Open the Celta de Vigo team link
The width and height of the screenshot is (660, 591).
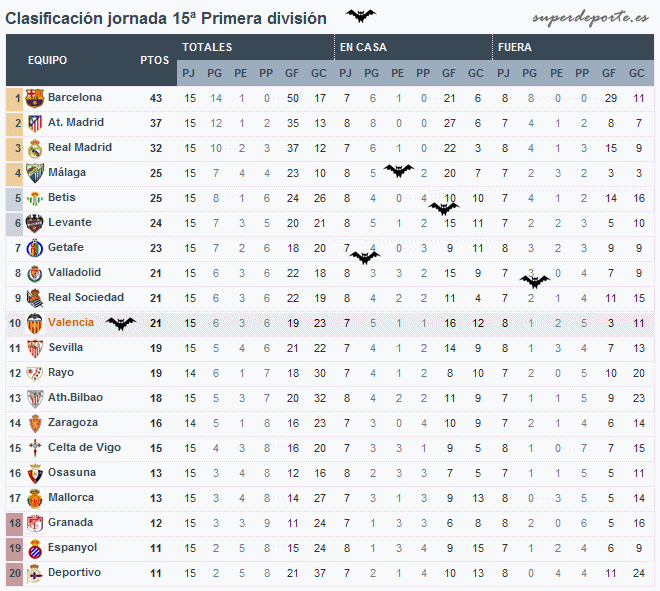(x=84, y=447)
